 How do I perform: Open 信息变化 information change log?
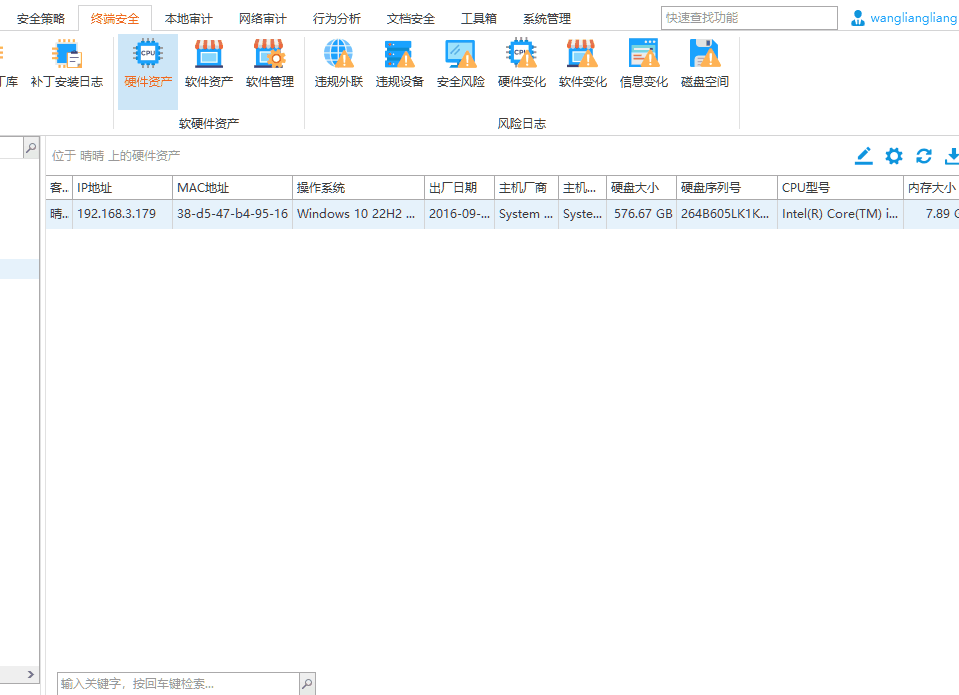click(x=644, y=64)
